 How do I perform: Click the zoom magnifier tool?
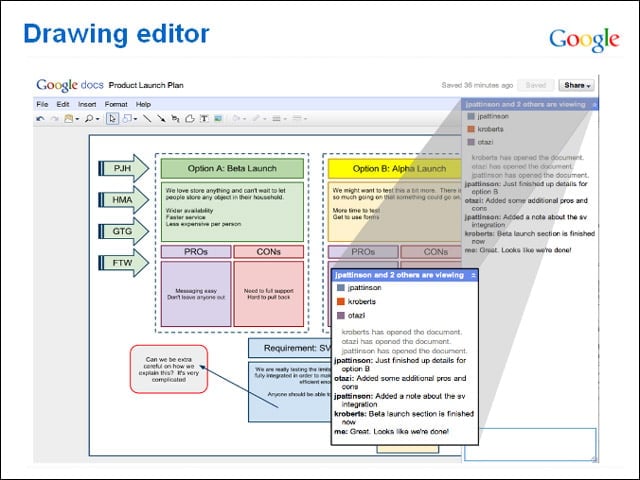point(89,119)
